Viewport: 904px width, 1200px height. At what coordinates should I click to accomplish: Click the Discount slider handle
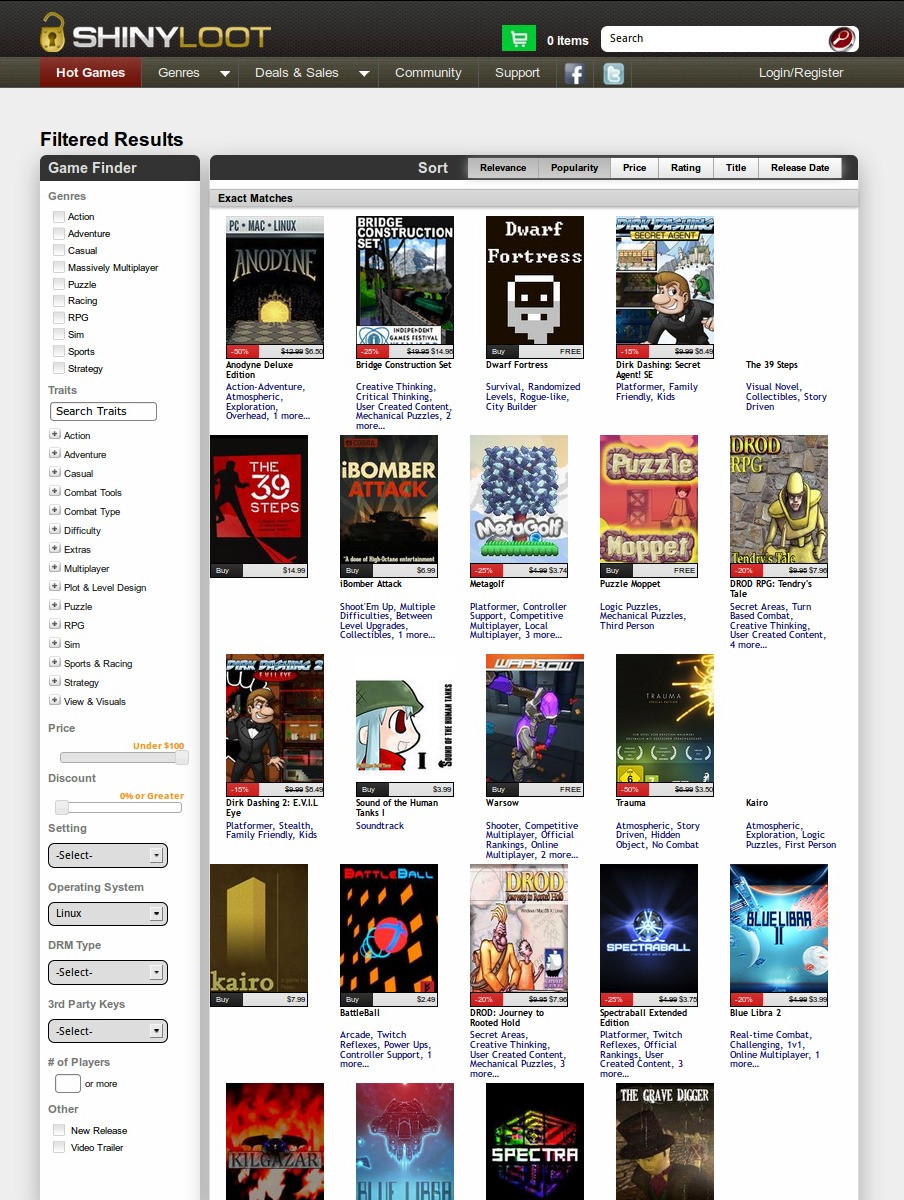[62, 807]
